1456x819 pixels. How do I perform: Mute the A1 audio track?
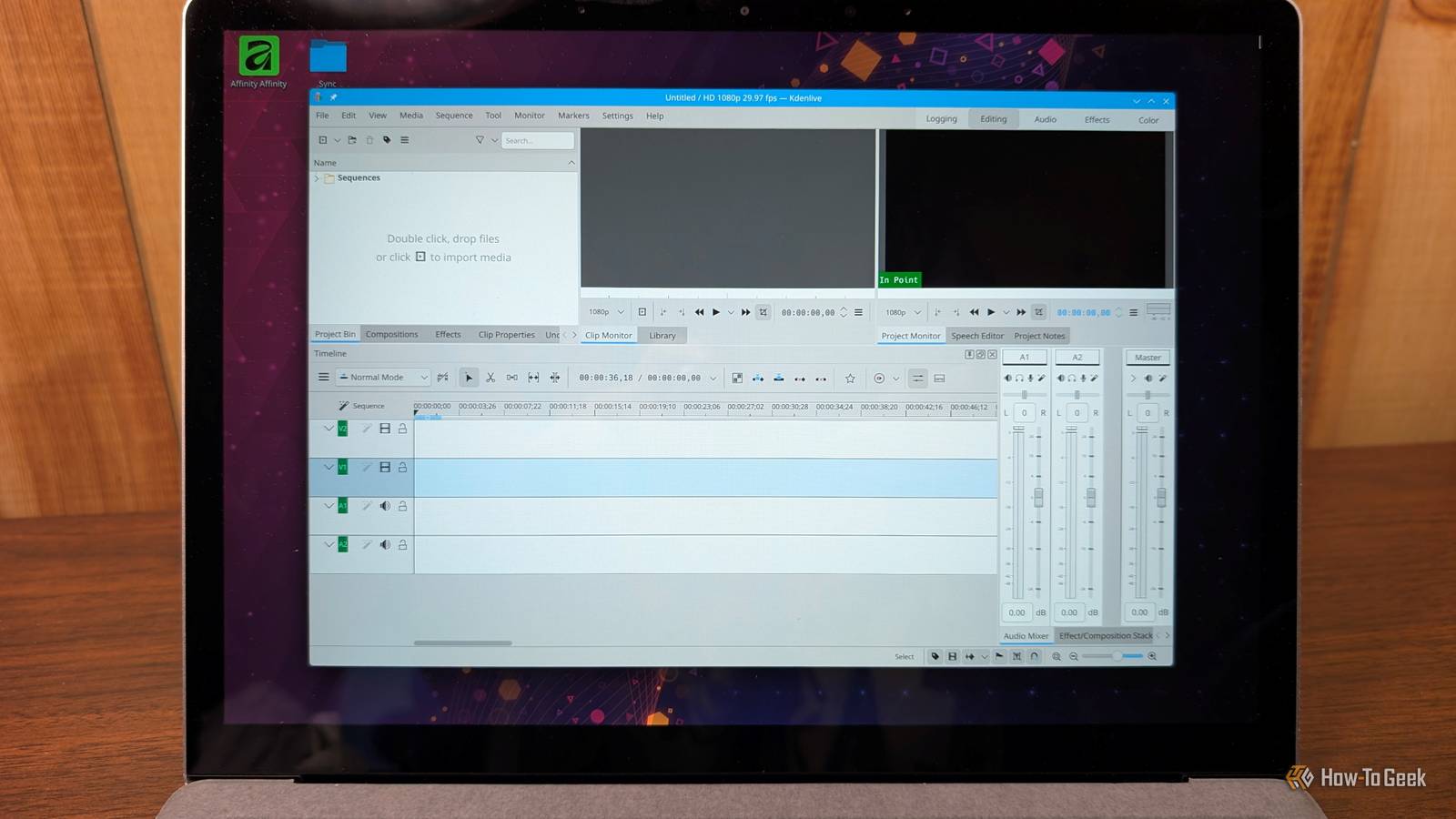tap(385, 506)
